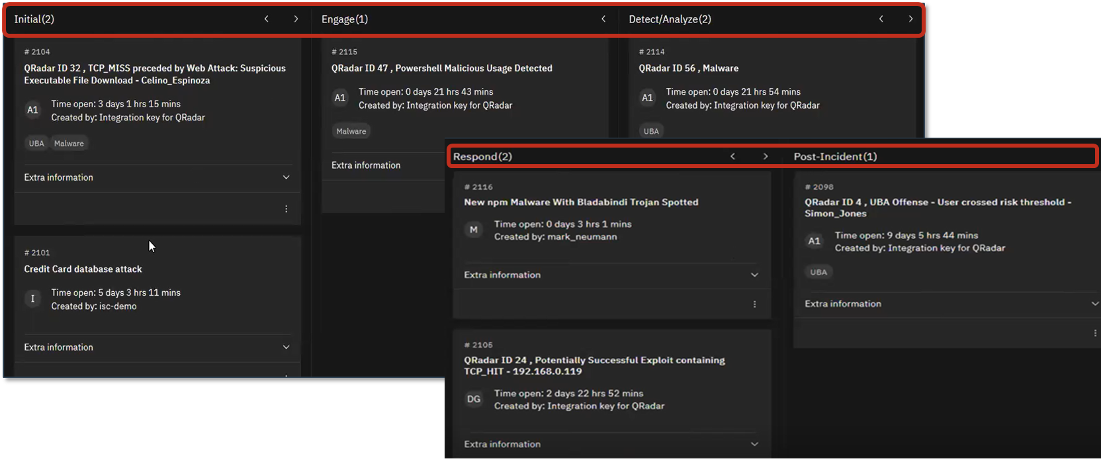Click A1 avatar on Powershell Malicious Usage card
The height and width of the screenshot is (460, 1104).
(x=340, y=98)
